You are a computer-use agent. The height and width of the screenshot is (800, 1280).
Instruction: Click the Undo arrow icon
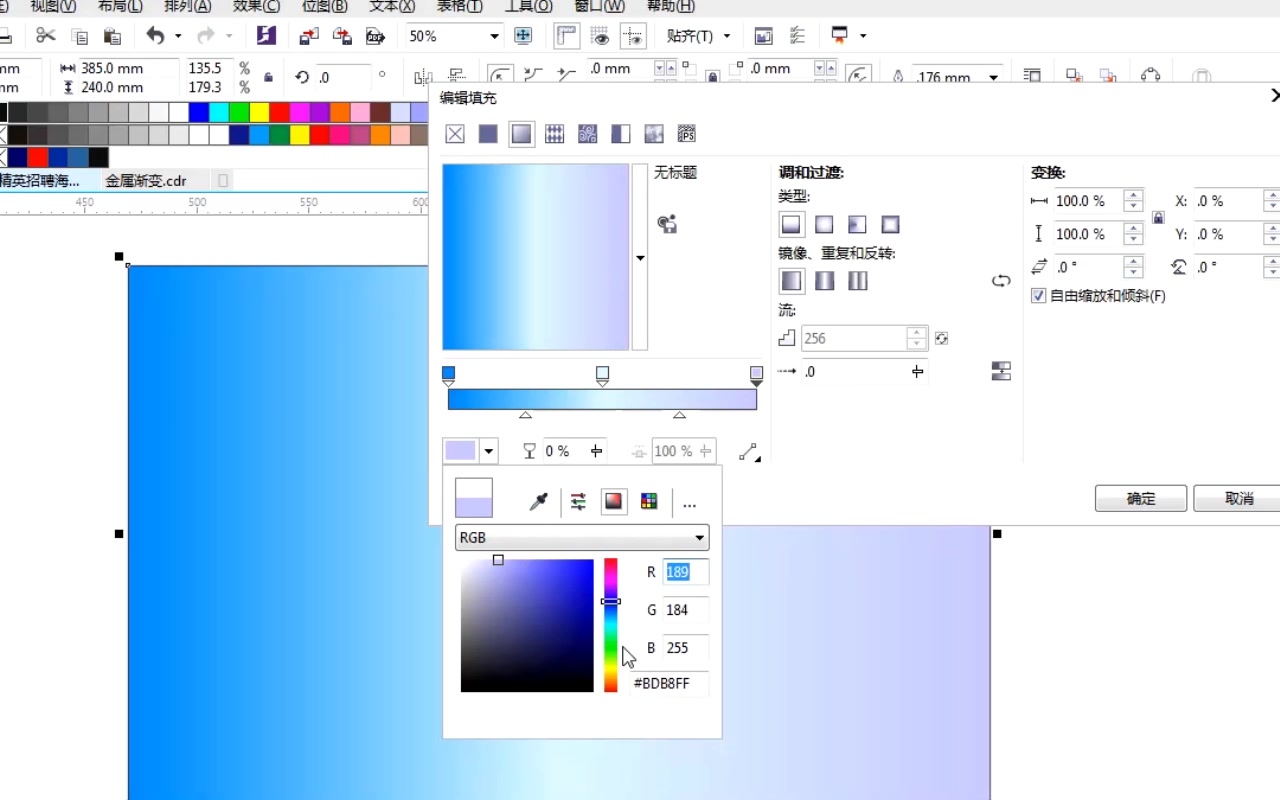click(155, 36)
